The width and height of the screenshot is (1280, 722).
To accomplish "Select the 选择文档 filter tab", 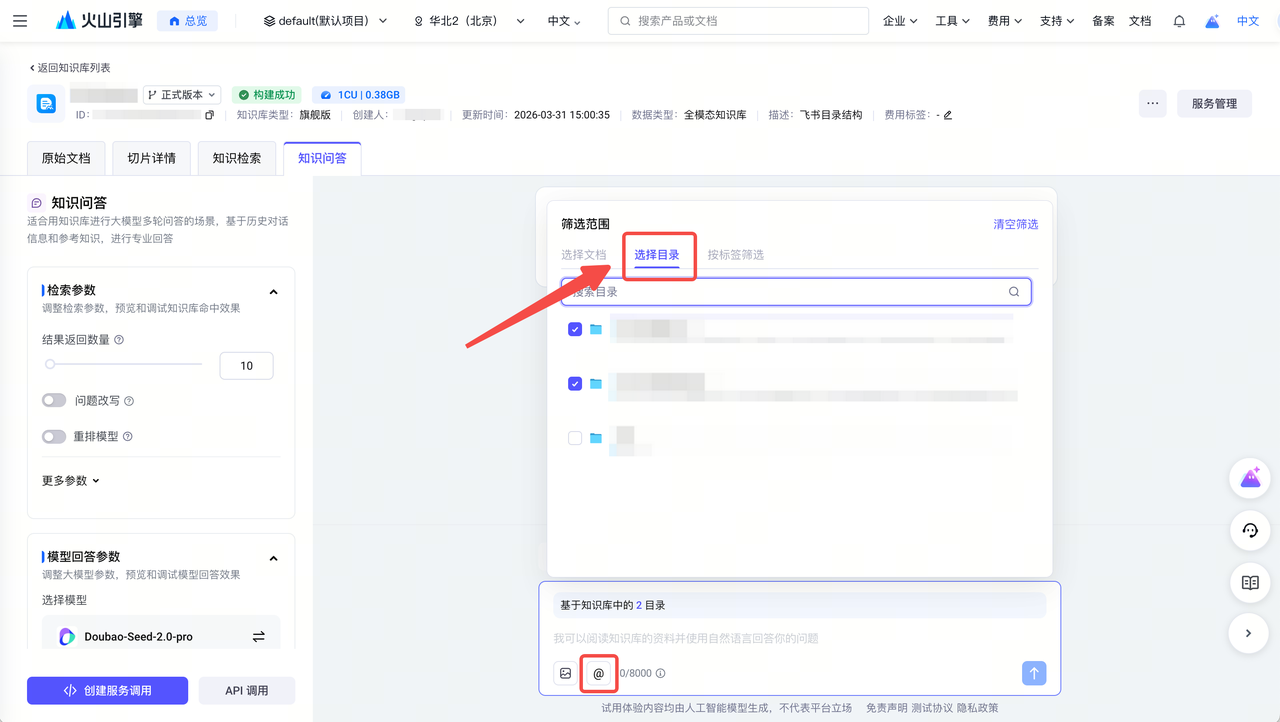I will point(584,255).
